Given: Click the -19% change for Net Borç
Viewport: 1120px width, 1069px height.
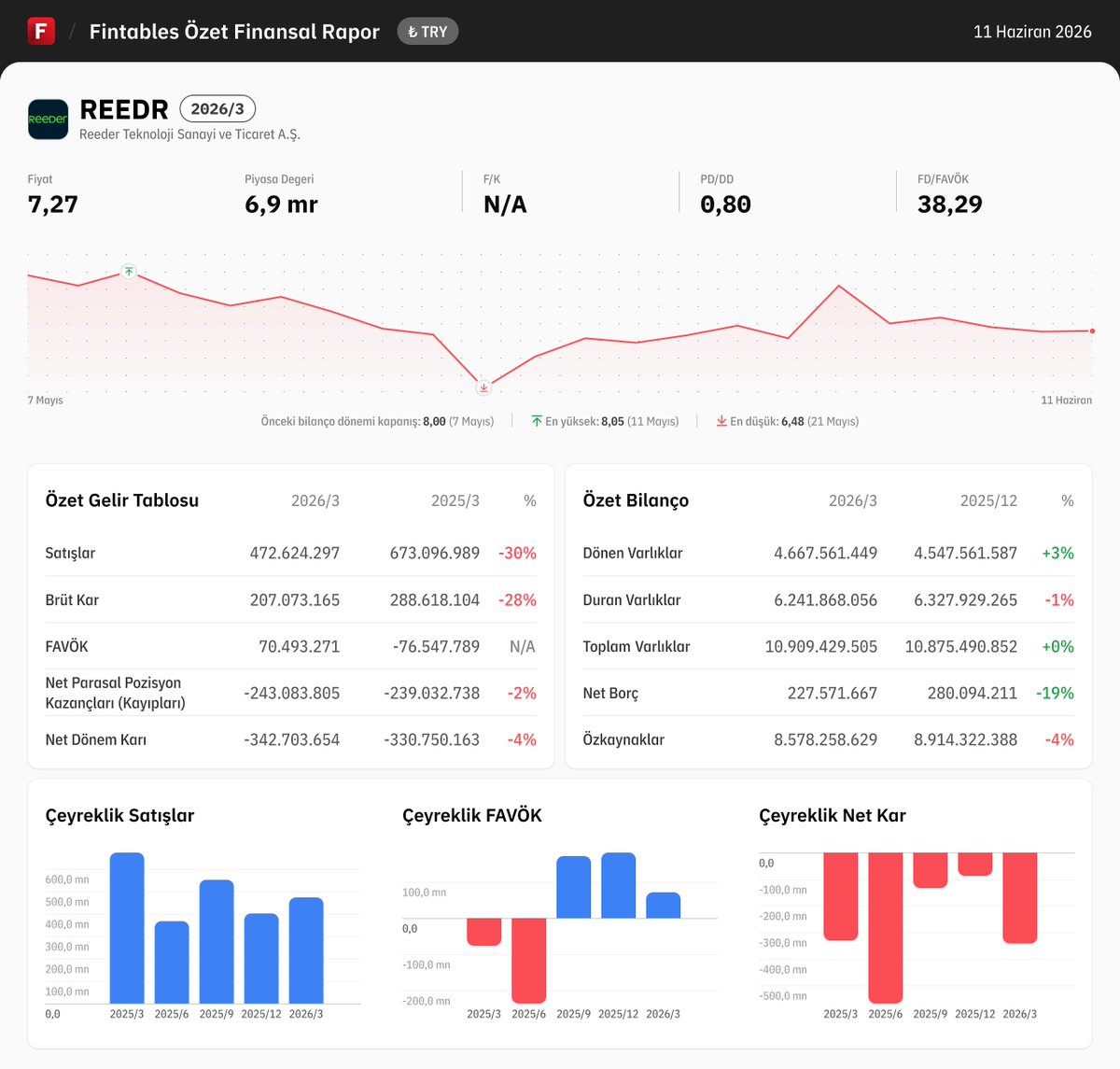Looking at the screenshot, I should 1055,693.
